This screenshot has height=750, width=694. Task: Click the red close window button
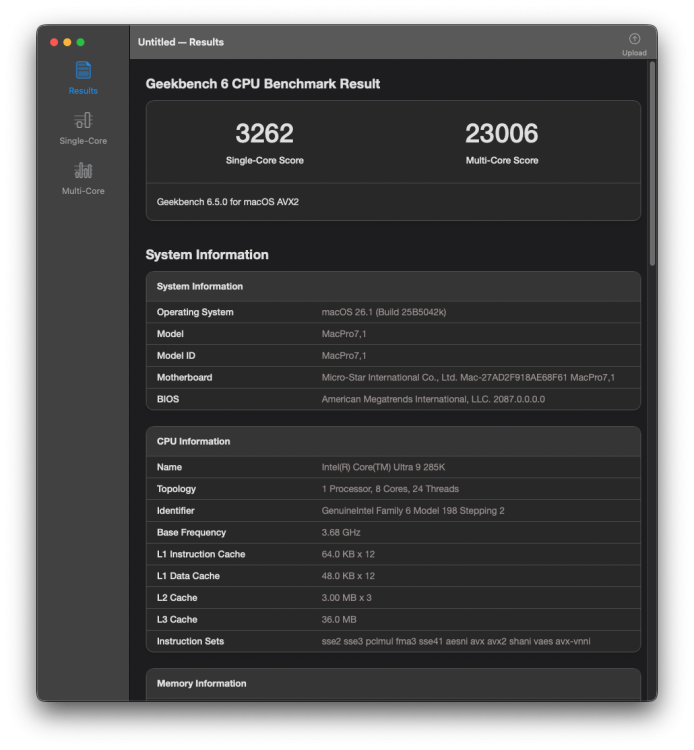(x=54, y=42)
